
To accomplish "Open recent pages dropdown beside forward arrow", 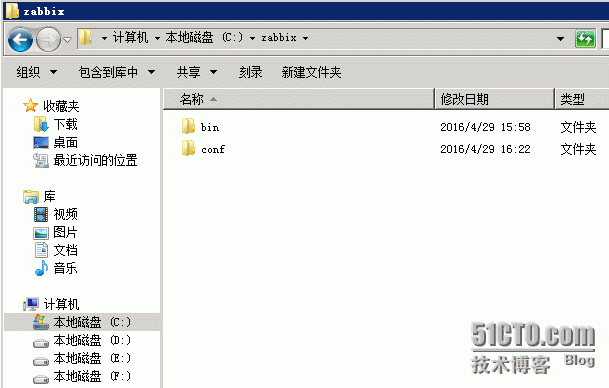I will (68, 39).
